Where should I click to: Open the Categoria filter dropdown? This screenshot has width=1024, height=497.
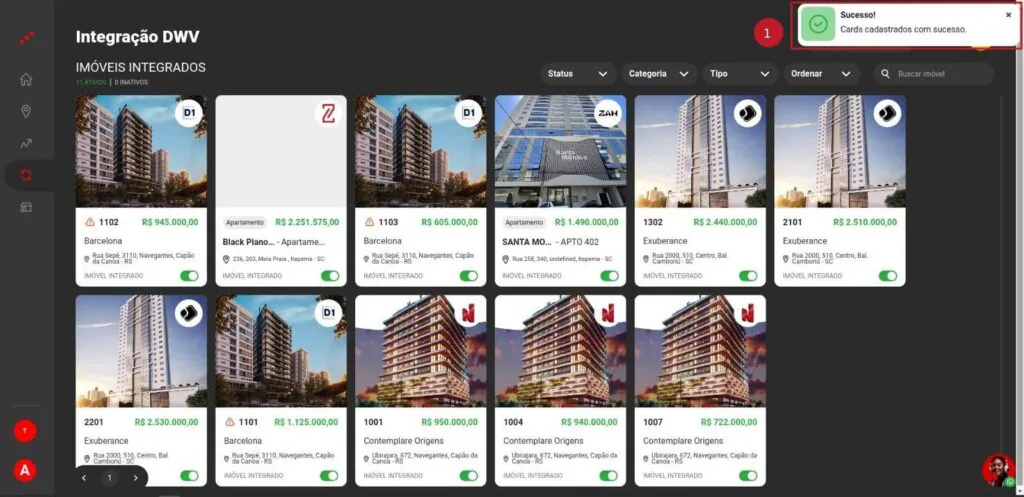(658, 74)
